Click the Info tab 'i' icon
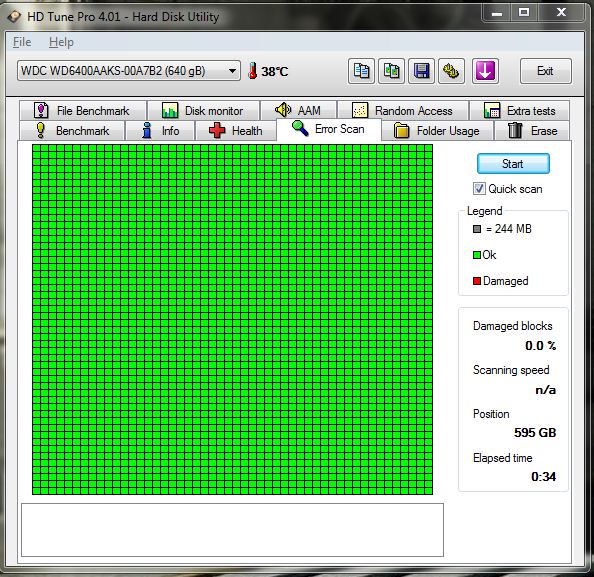 147,130
